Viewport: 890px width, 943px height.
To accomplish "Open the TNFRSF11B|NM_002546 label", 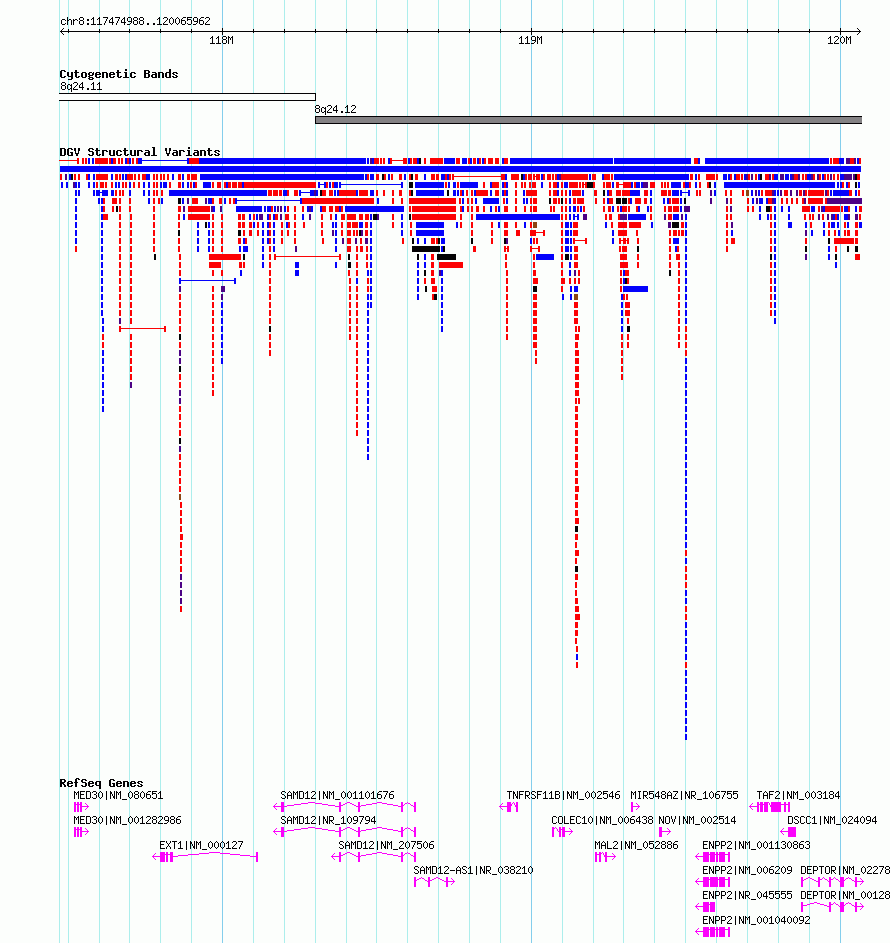I will [563, 795].
